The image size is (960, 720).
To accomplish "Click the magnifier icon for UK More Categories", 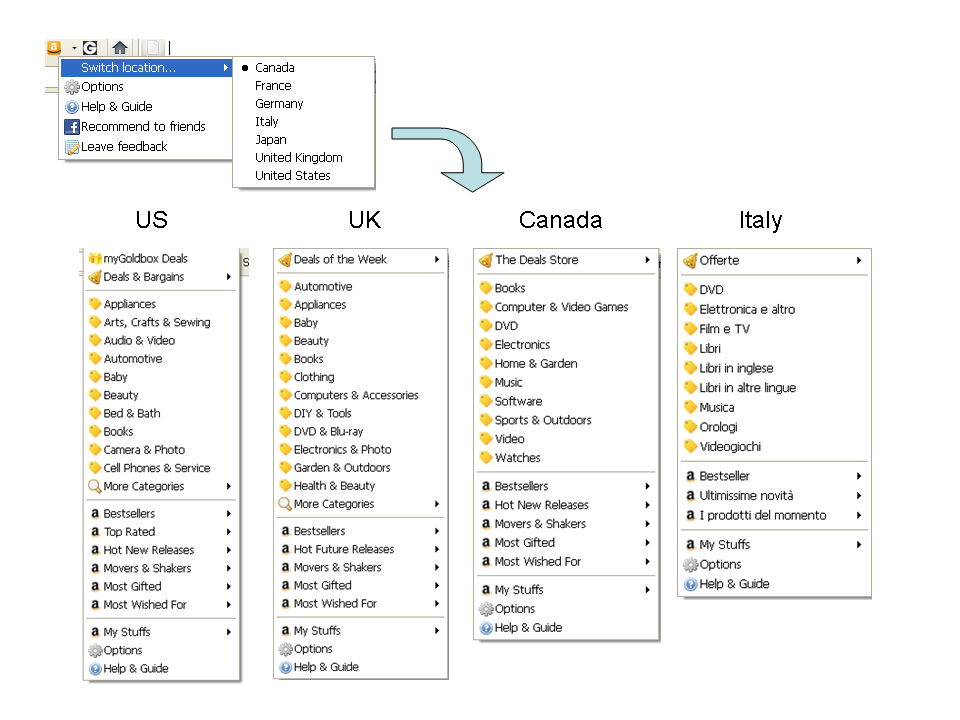I will coord(285,504).
